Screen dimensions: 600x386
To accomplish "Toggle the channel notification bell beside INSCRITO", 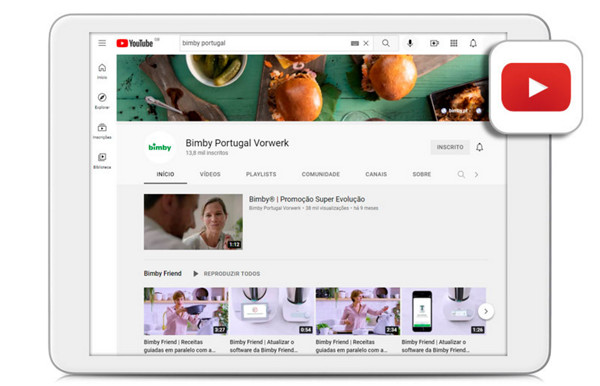I will point(479,147).
